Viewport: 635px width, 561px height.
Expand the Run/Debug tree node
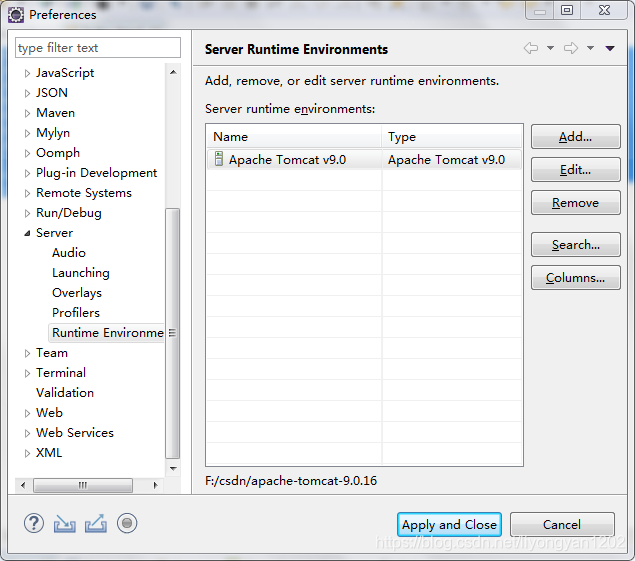(27, 213)
